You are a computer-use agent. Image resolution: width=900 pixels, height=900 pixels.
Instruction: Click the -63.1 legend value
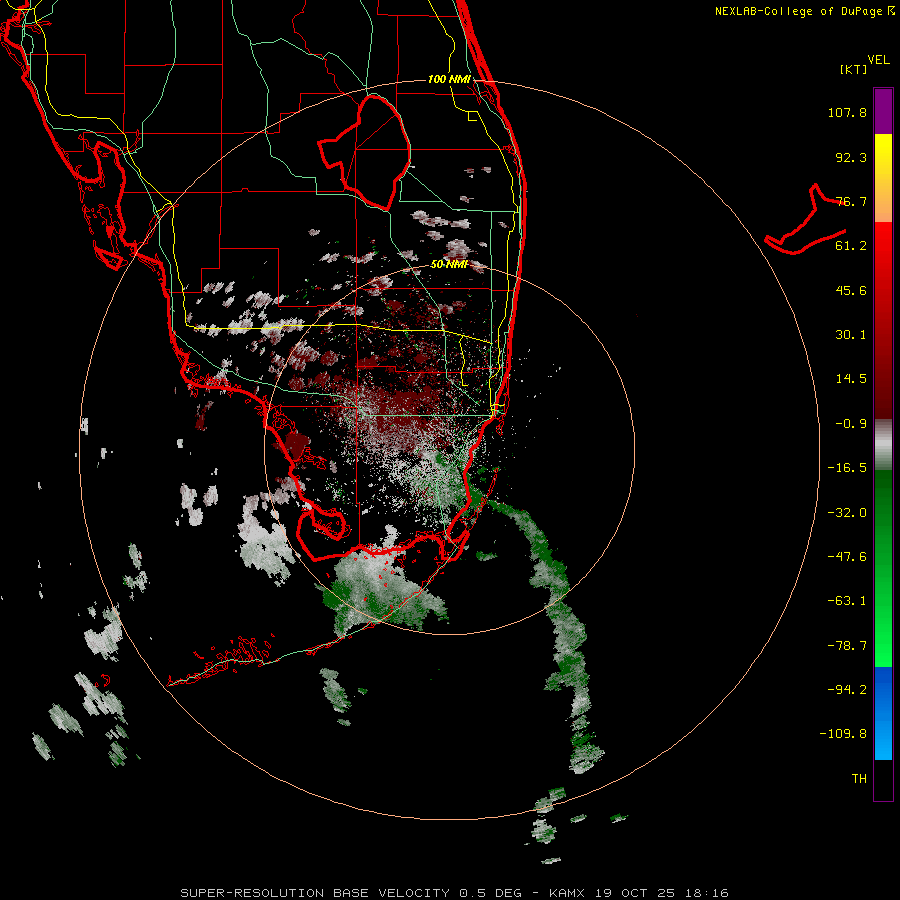click(x=847, y=601)
